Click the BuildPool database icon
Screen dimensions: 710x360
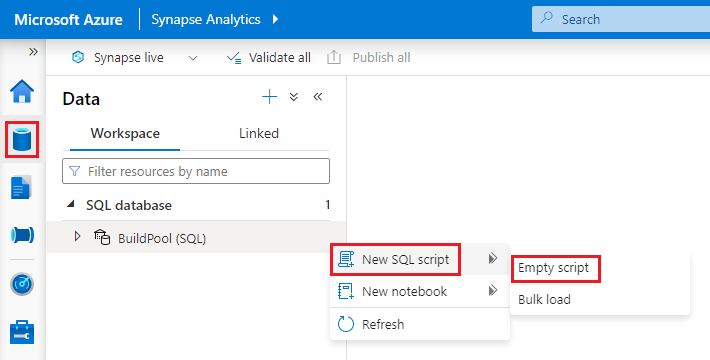tap(102, 237)
